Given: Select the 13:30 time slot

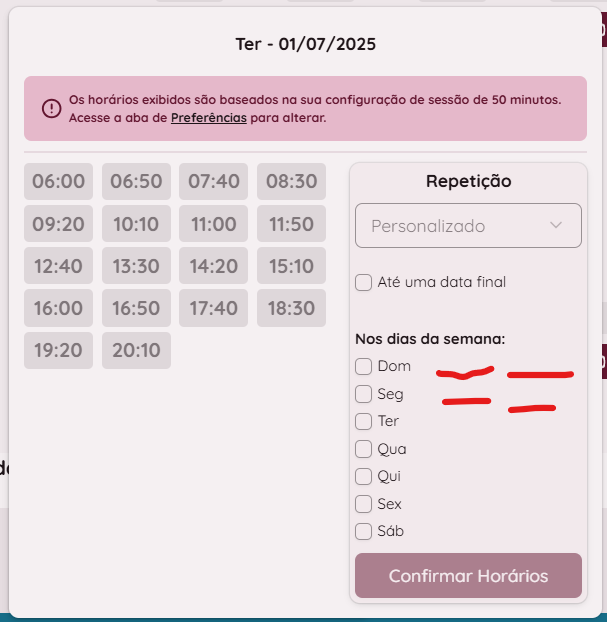Looking at the screenshot, I should 136,266.
